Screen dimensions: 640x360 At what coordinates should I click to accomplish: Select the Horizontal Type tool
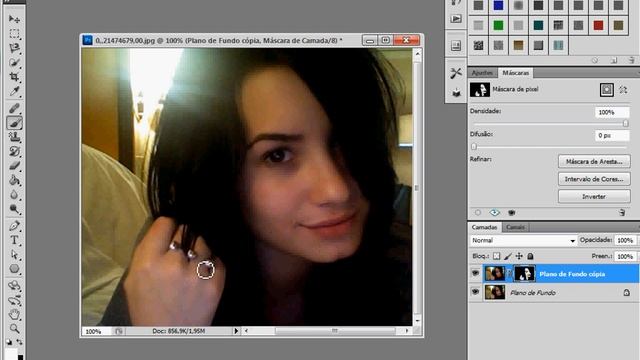[x=14, y=240]
